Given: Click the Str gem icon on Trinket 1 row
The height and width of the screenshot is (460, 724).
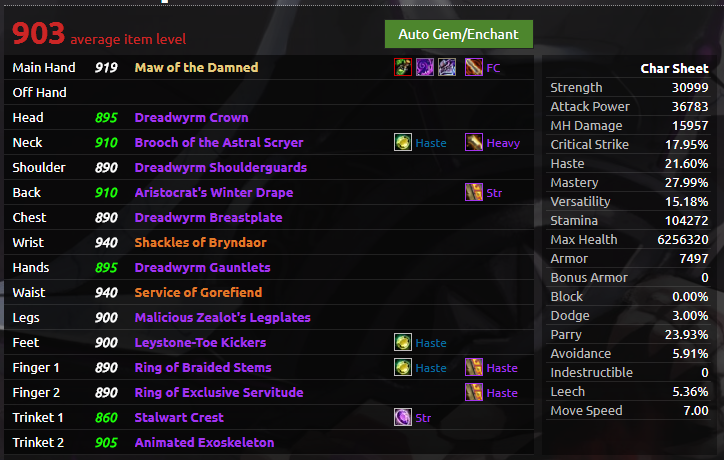Looking at the screenshot, I should click(403, 417).
